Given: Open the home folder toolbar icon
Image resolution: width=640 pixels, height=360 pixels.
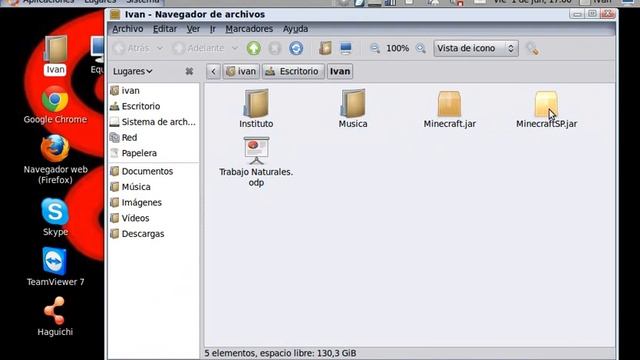Looking at the screenshot, I should point(325,48).
